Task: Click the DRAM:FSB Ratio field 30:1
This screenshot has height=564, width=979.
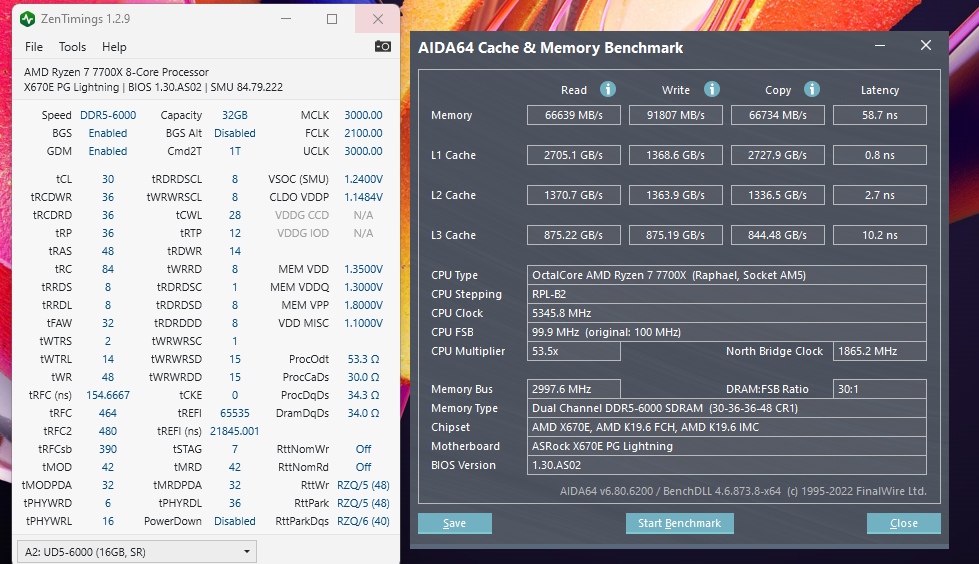Action: click(880, 389)
